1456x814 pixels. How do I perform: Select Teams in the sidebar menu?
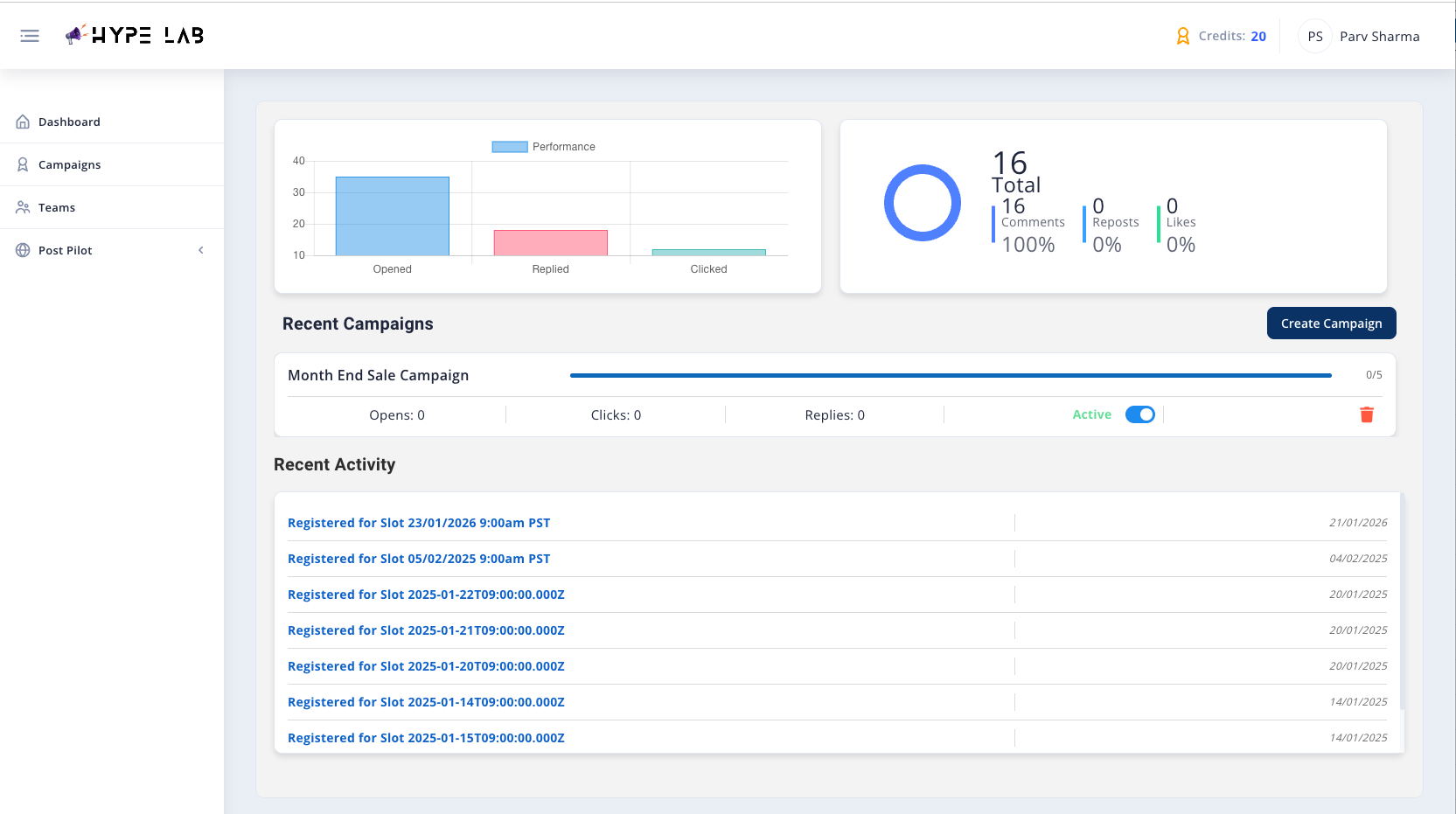(x=58, y=206)
